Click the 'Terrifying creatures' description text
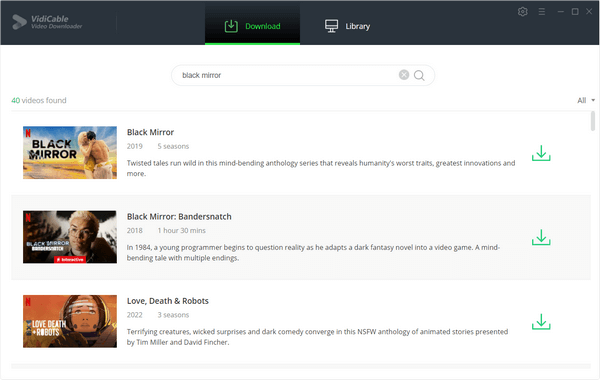 tap(318, 337)
